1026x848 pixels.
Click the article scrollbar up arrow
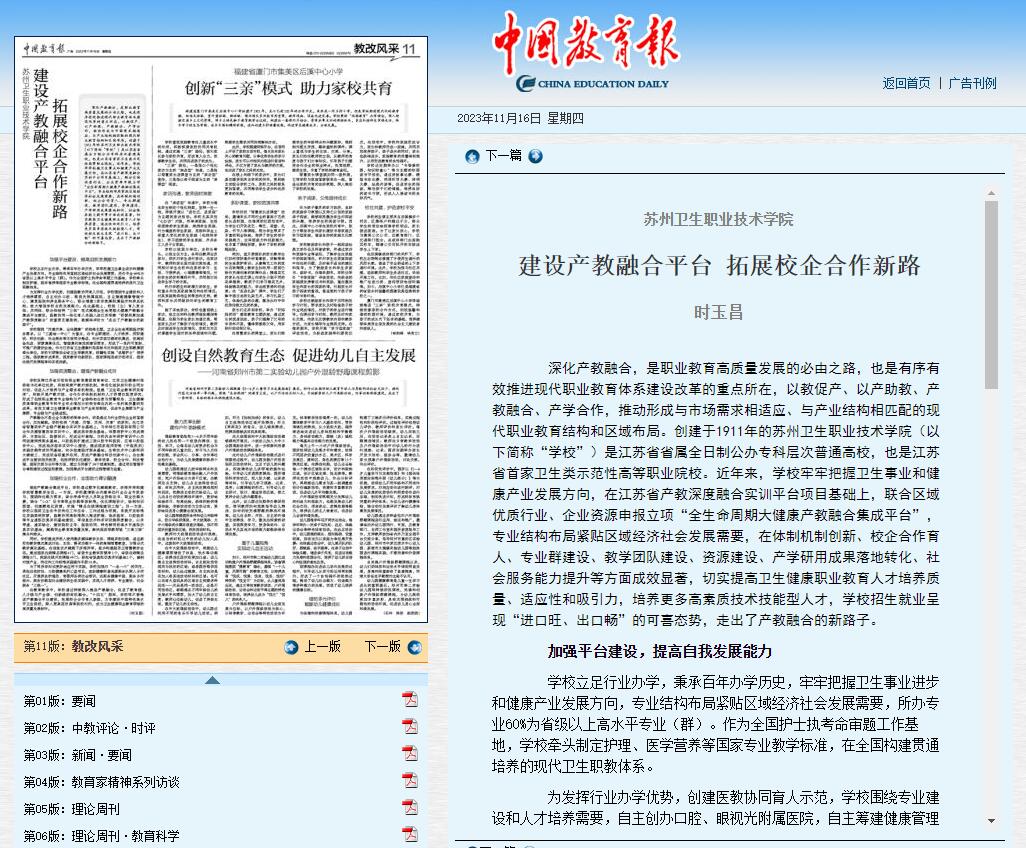[x=991, y=193]
